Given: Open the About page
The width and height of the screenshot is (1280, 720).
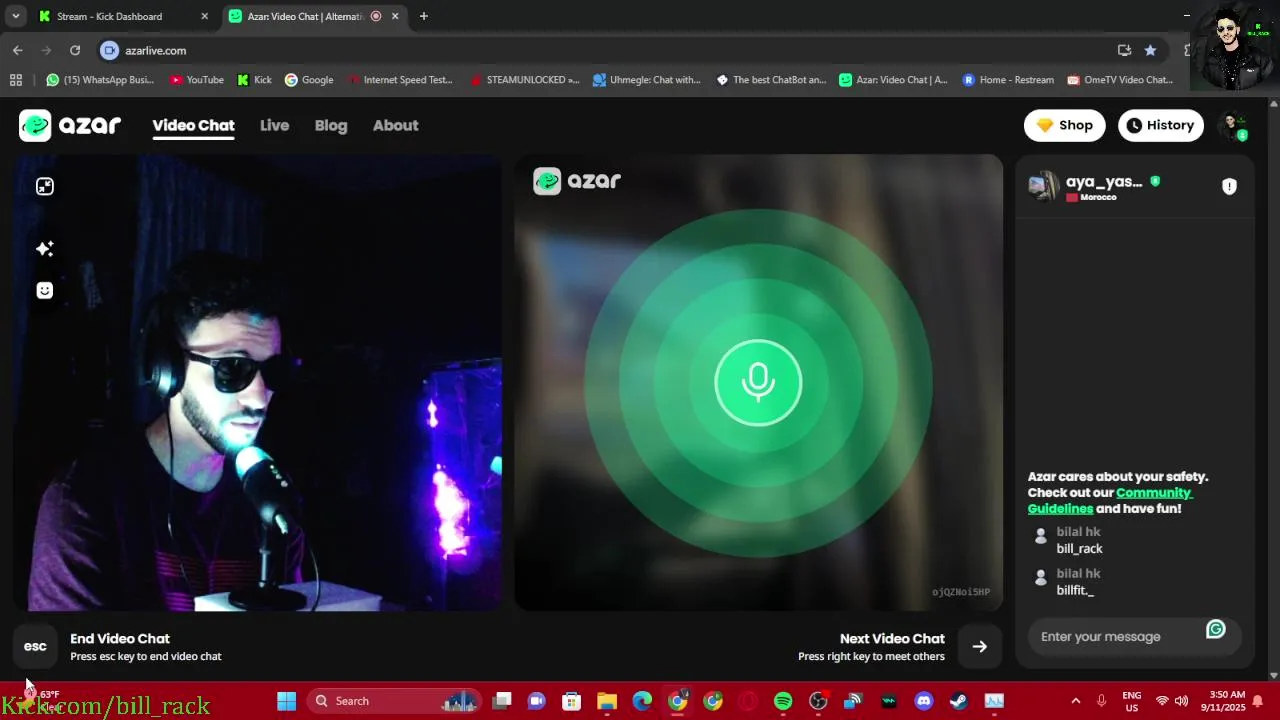Looking at the screenshot, I should click(x=395, y=125).
